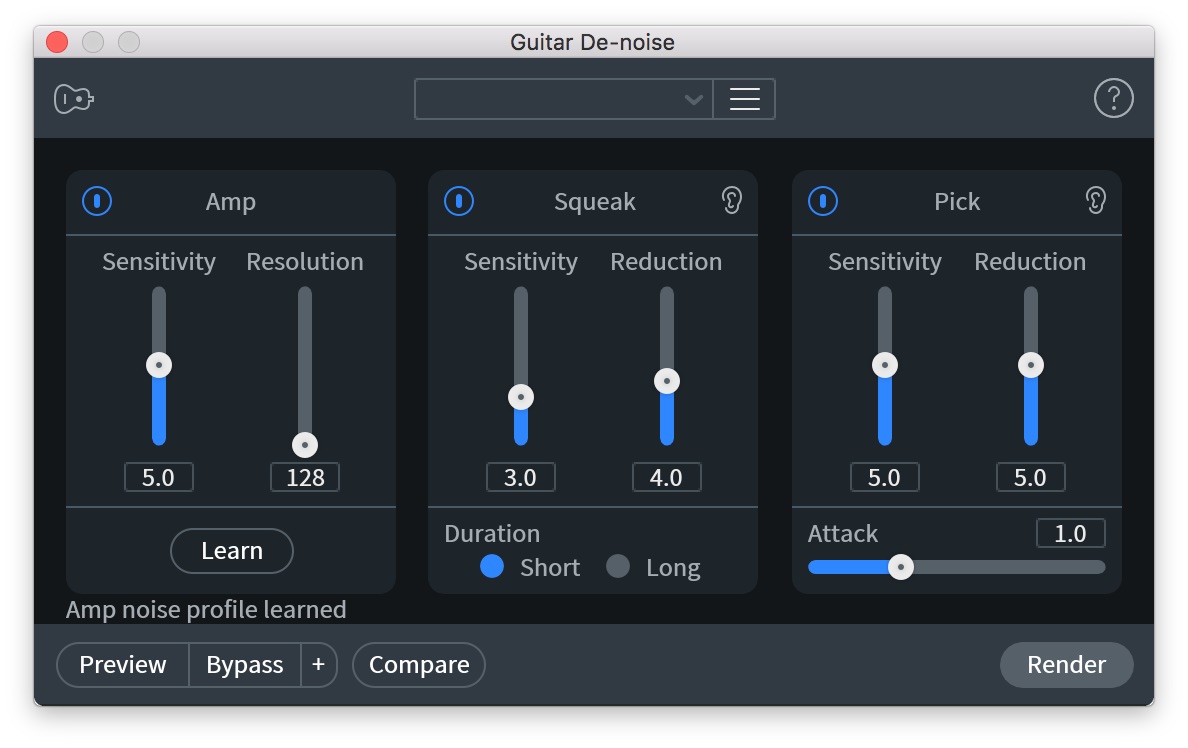1188x748 pixels.
Task: Click the guitar module icon at top left
Action: (74, 99)
